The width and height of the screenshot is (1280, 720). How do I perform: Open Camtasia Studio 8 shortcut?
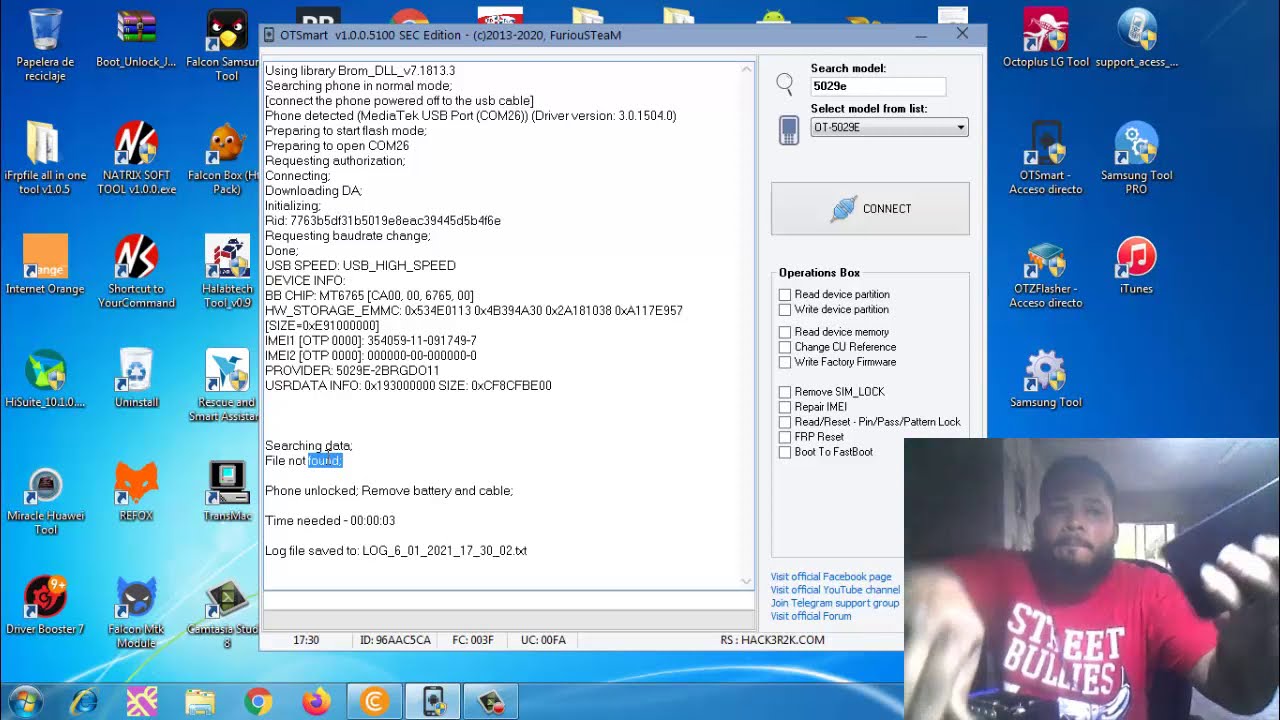(x=227, y=612)
